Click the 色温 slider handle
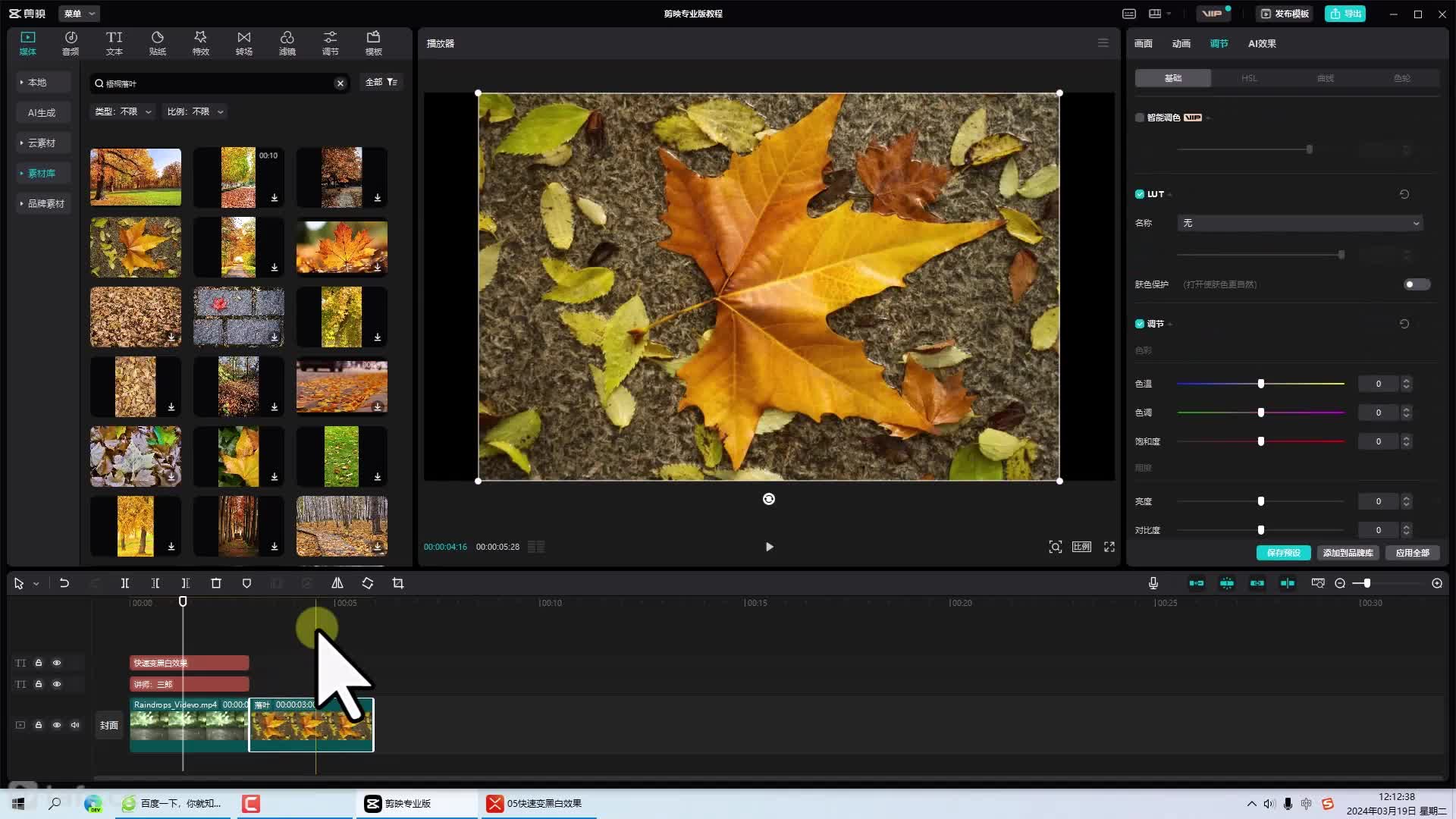This screenshot has height=819, width=1456. tap(1260, 384)
